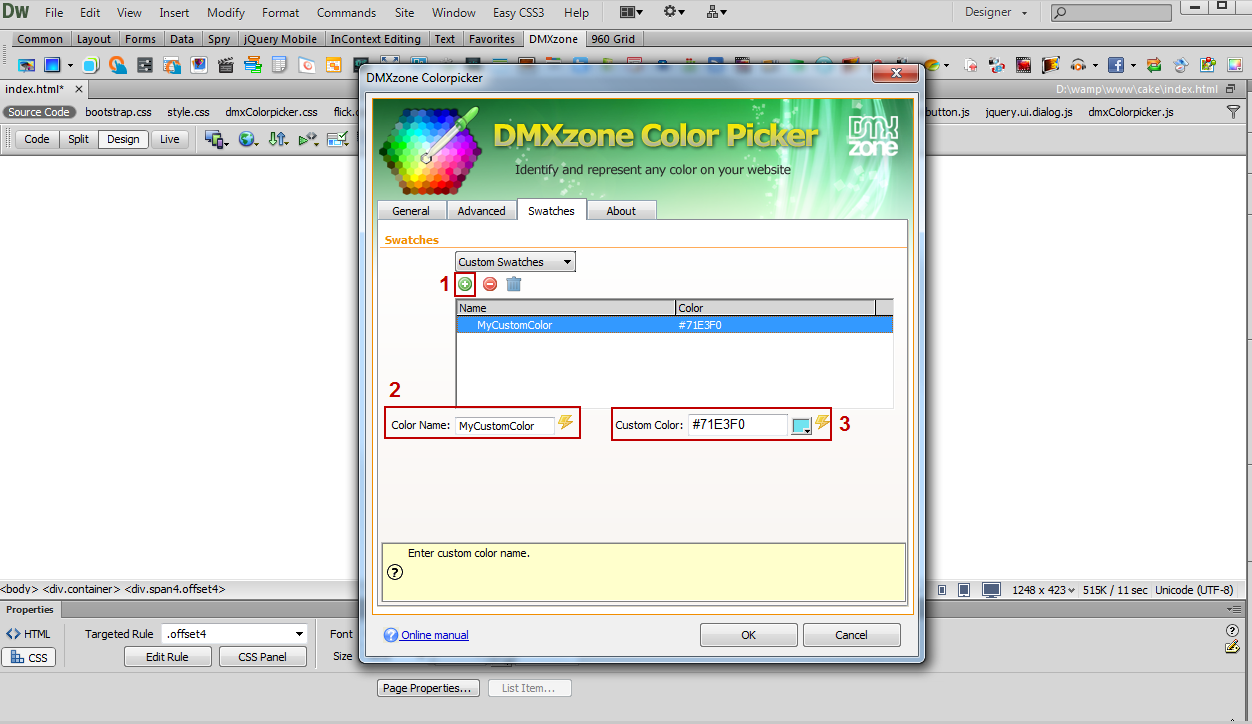Click the filter funnel icon for related files
The width and height of the screenshot is (1252, 724).
tap(1233, 112)
